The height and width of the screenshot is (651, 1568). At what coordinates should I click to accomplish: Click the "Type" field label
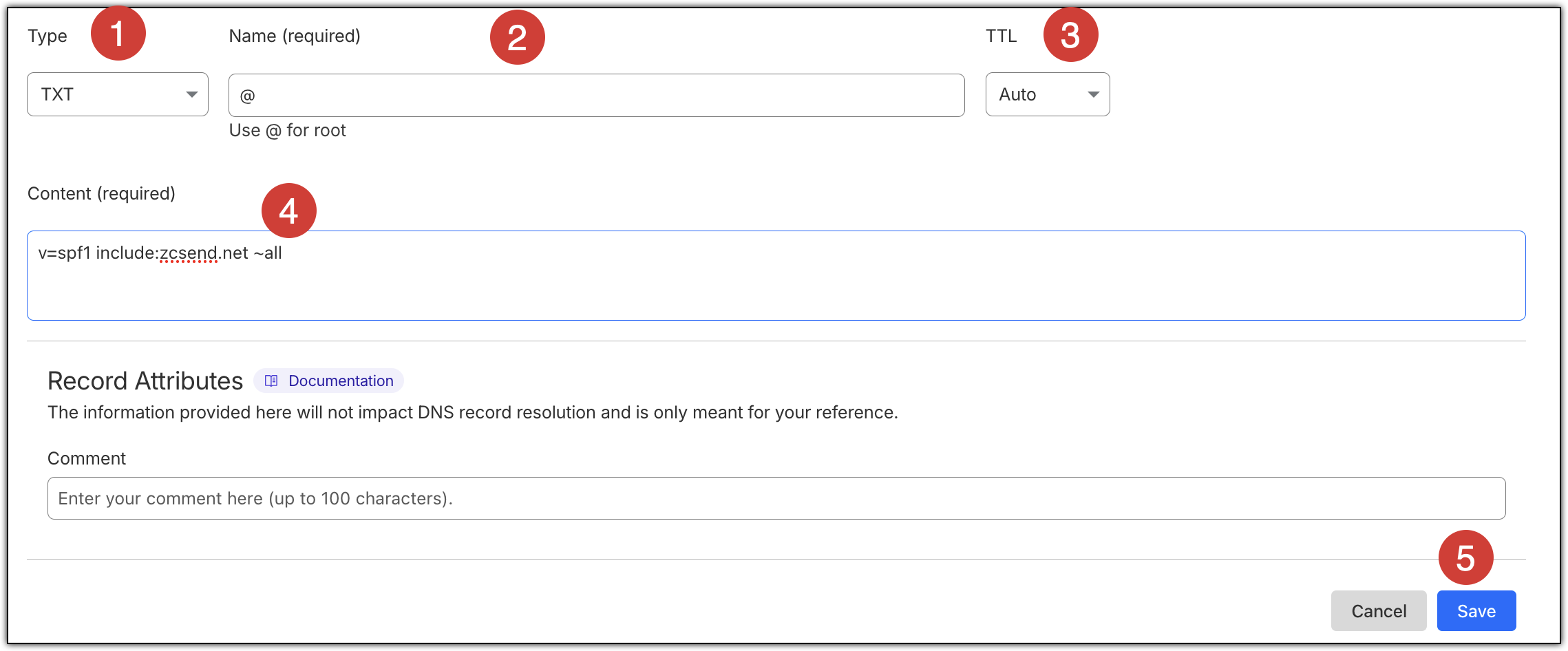click(47, 36)
